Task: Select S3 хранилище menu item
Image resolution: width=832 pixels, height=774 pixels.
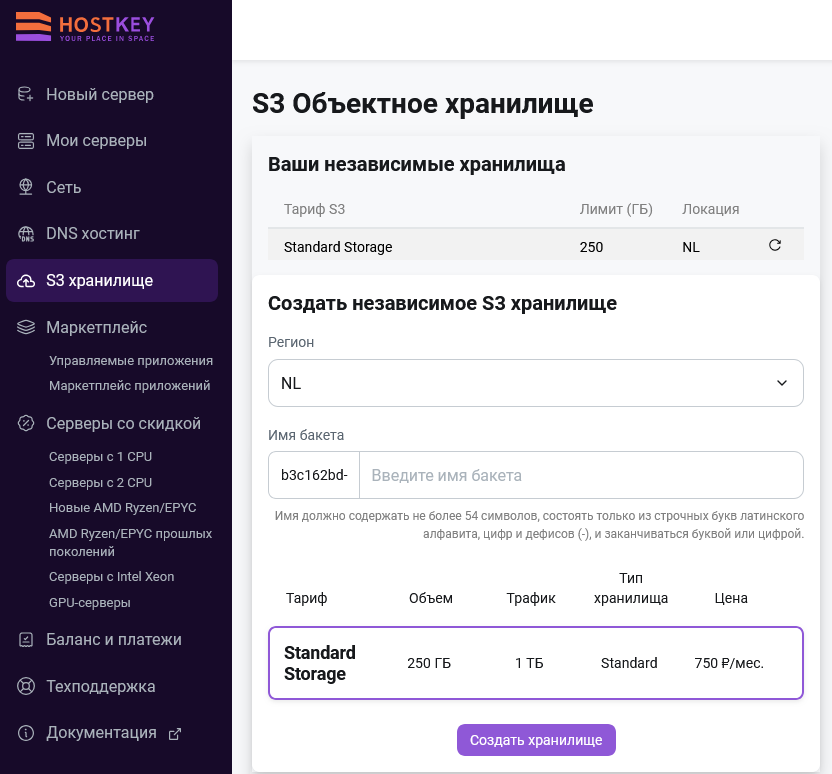Action: [x=112, y=281]
